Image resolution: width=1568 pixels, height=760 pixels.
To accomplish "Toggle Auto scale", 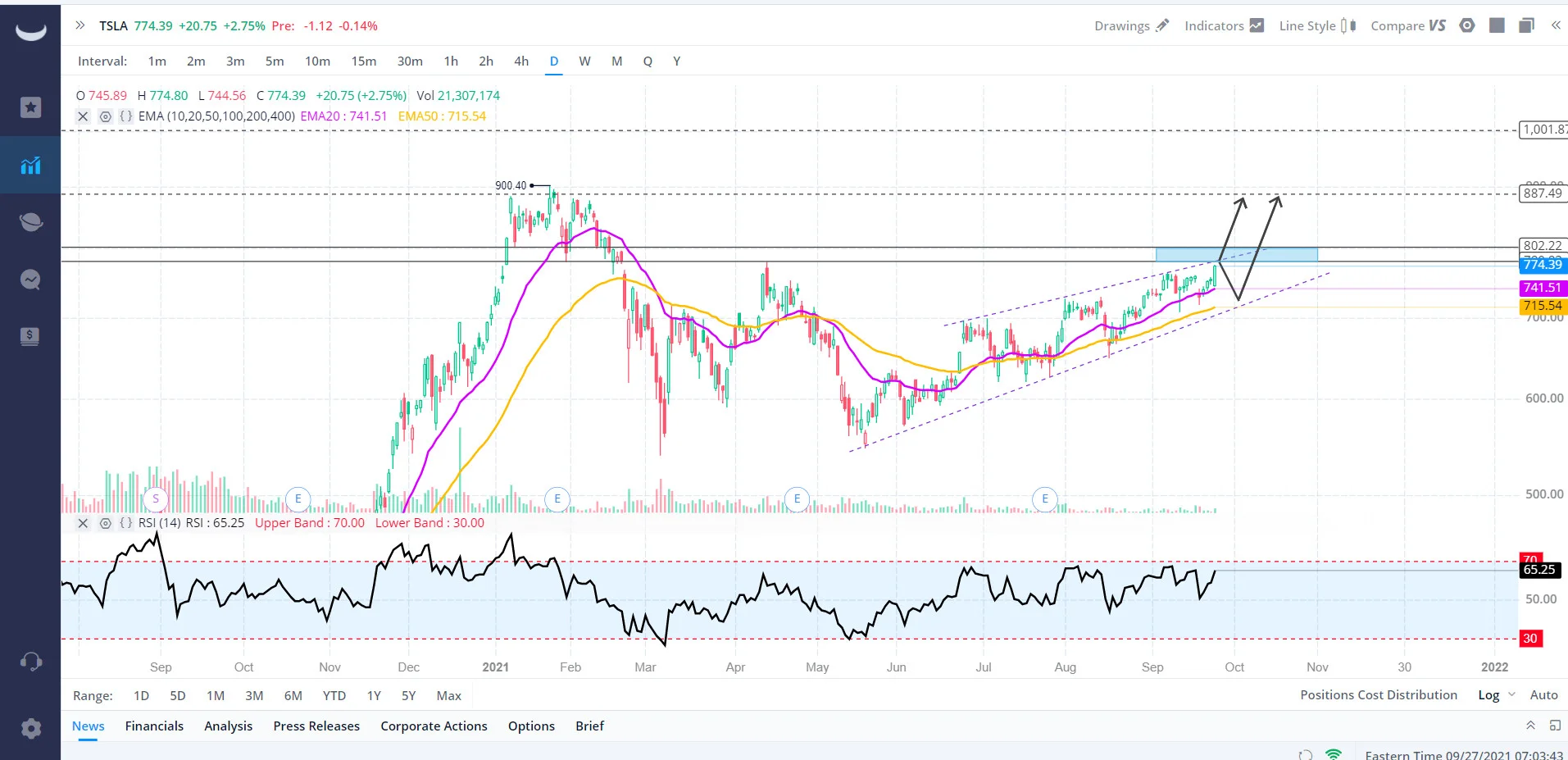I will [1544, 695].
